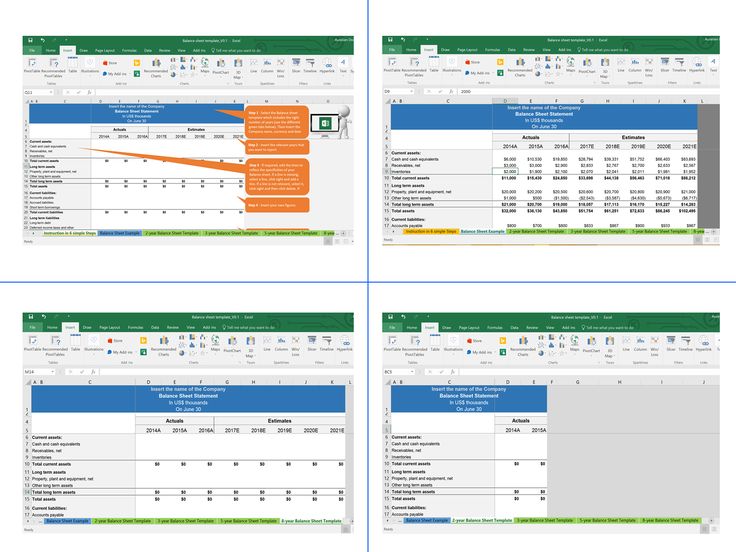Click Save icon in the window showing dollar figures

click(391, 40)
